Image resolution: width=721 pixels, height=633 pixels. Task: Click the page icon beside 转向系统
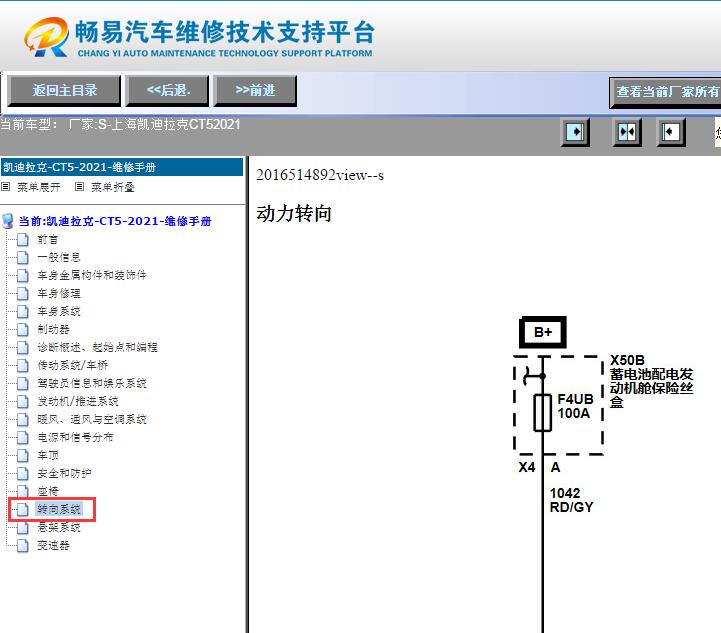coord(23,509)
